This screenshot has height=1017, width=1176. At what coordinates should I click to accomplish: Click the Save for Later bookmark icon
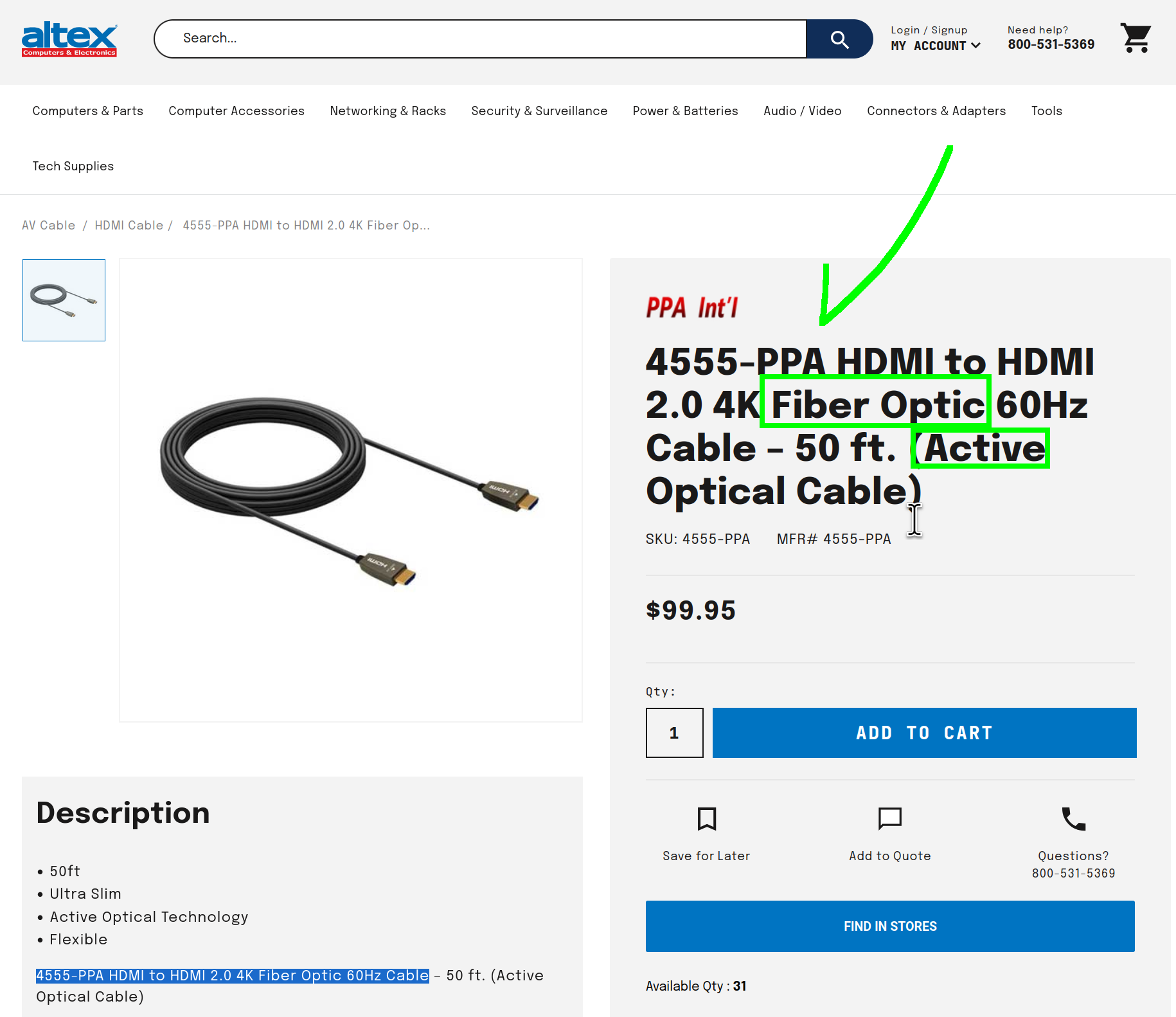707,819
